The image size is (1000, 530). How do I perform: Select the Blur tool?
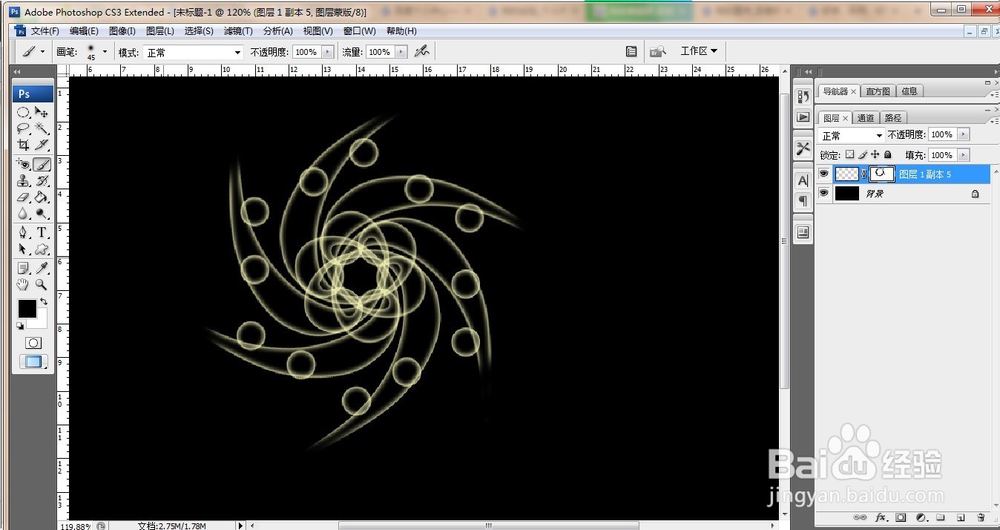tap(24, 214)
